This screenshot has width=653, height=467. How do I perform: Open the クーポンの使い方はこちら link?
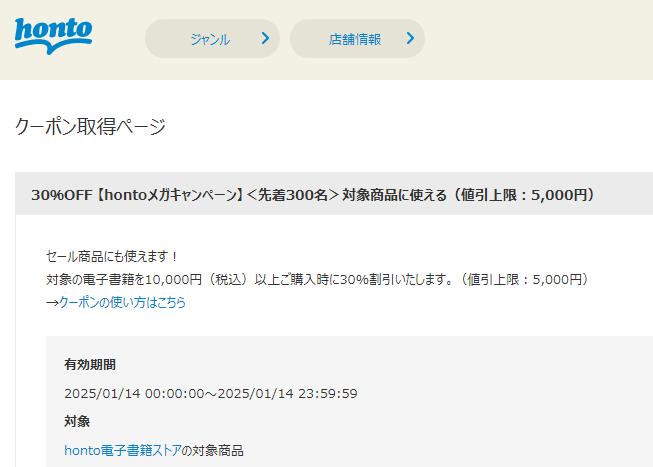tap(122, 302)
